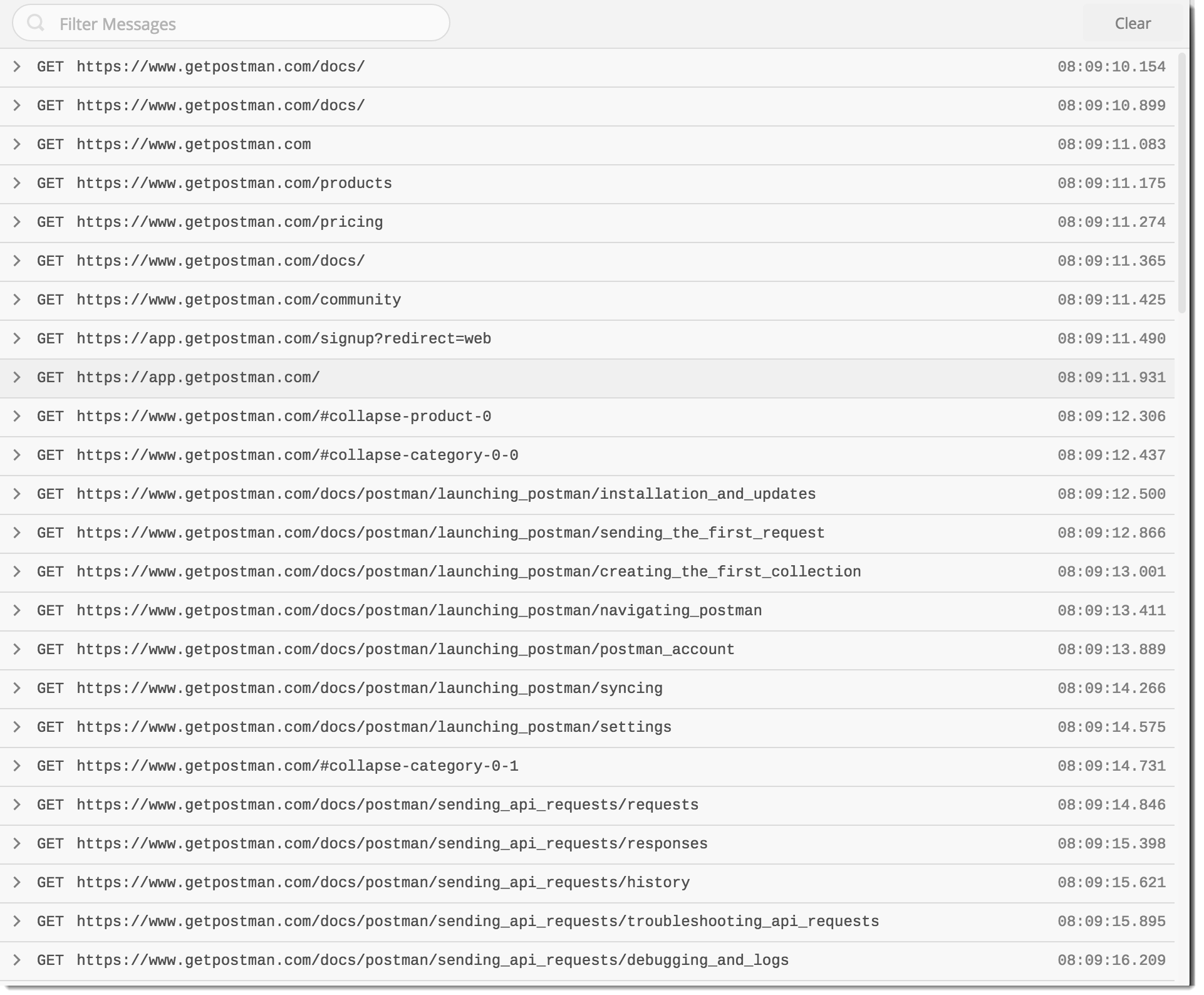Select the sending_api_requests/responses URL text
Image resolution: width=1204 pixels, height=995 pixels.
coord(392,843)
